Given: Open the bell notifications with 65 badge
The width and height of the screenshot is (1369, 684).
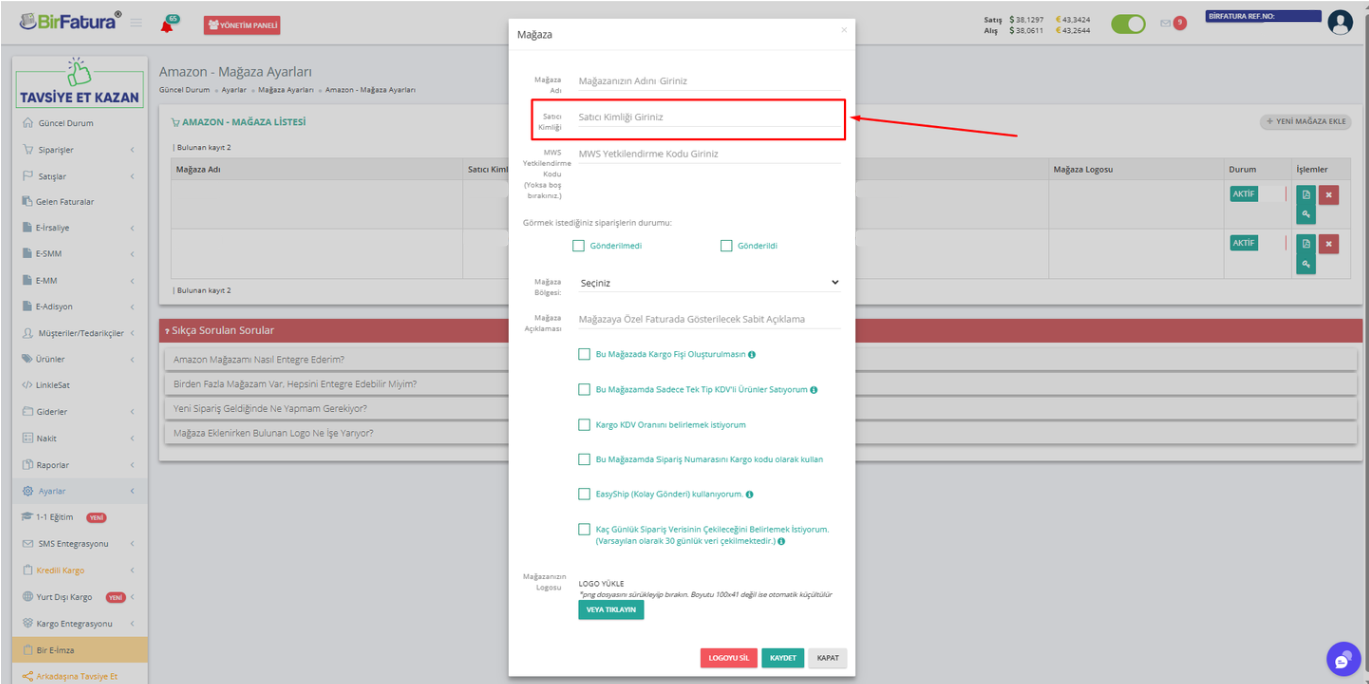Looking at the screenshot, I should coord(169,24).
